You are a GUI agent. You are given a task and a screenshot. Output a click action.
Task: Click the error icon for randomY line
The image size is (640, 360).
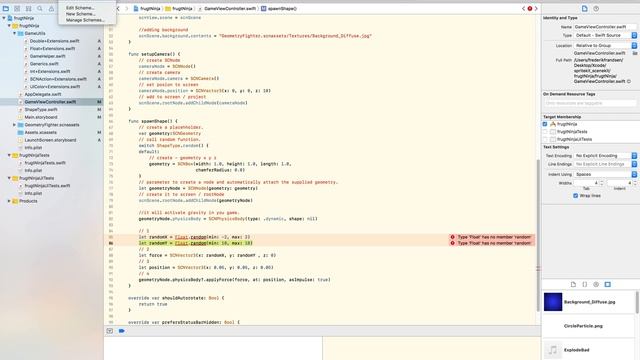point(452,243)
